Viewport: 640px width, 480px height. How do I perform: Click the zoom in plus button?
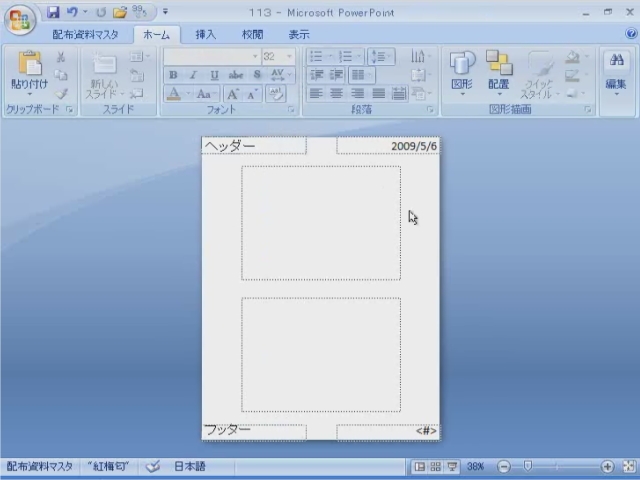pos(607,467)
